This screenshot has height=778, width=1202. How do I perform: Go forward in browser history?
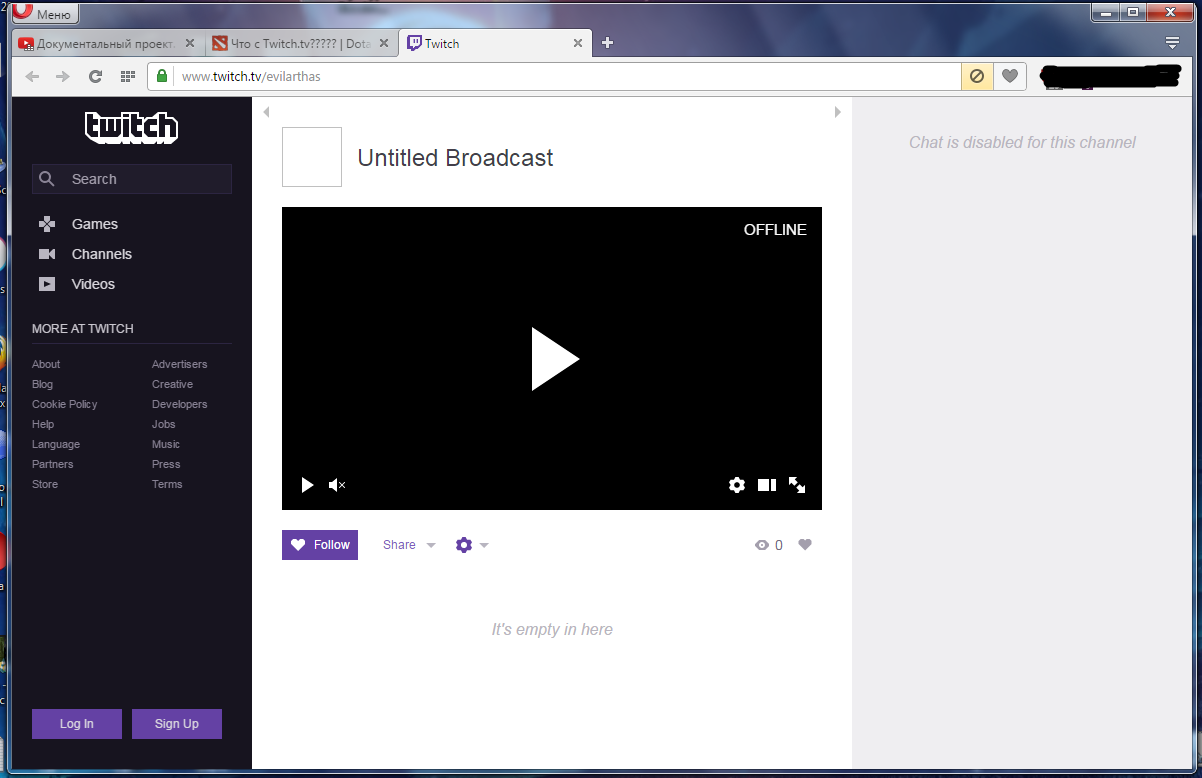pyautogui.click(x=63, y=76)
